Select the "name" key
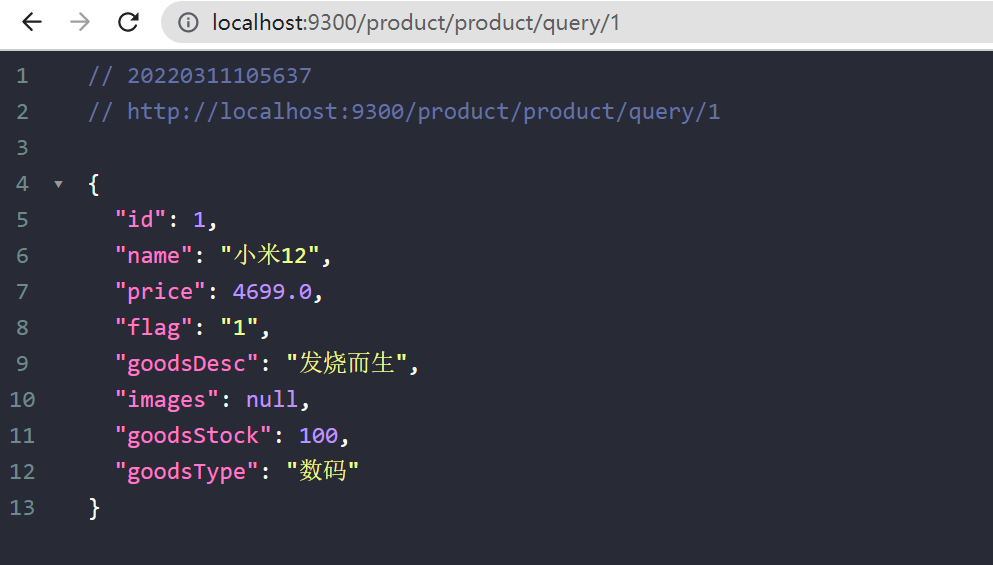This screenshot has height=565, width=993. (153, 256)
